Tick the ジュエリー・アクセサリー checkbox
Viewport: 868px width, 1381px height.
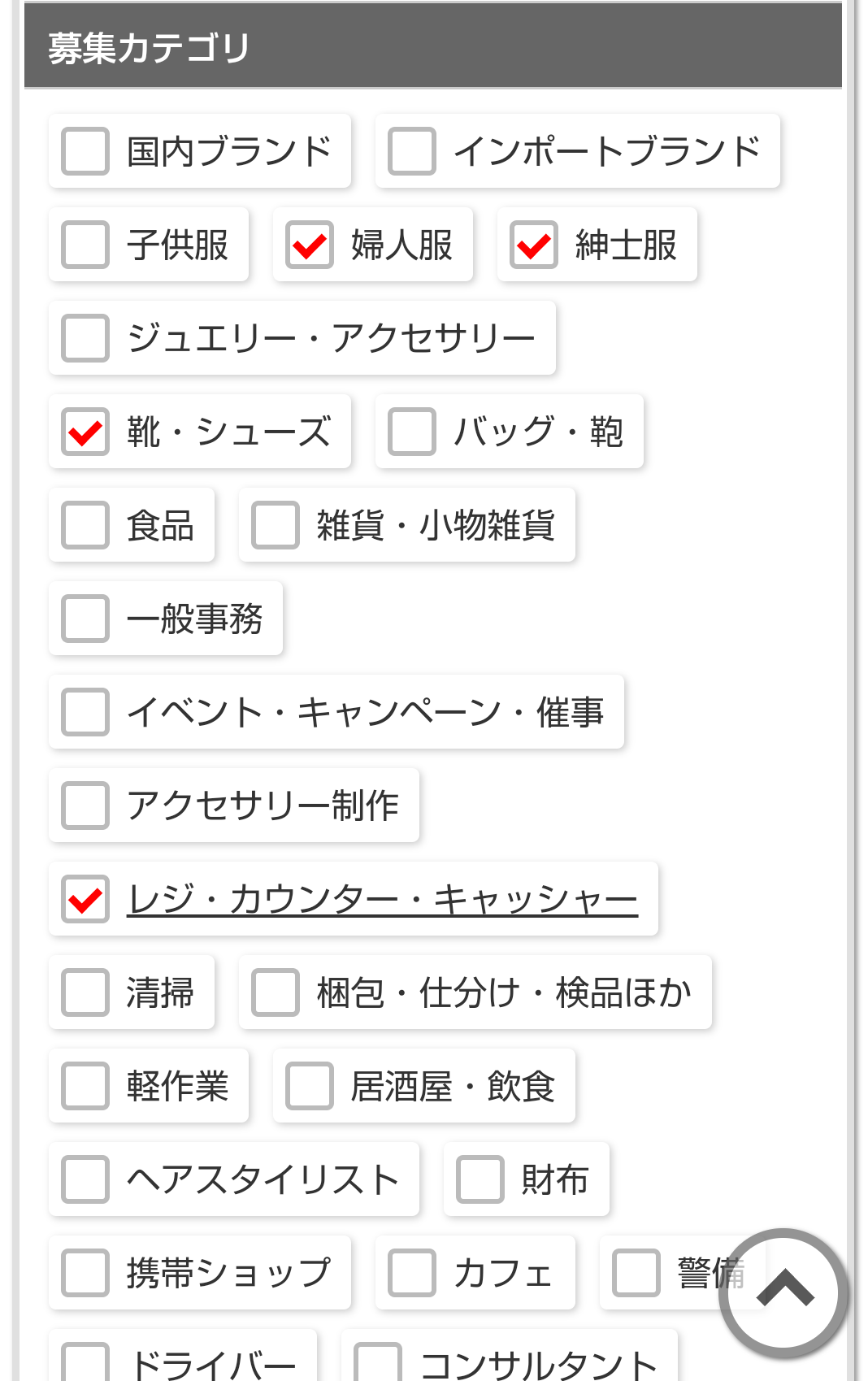85,338
